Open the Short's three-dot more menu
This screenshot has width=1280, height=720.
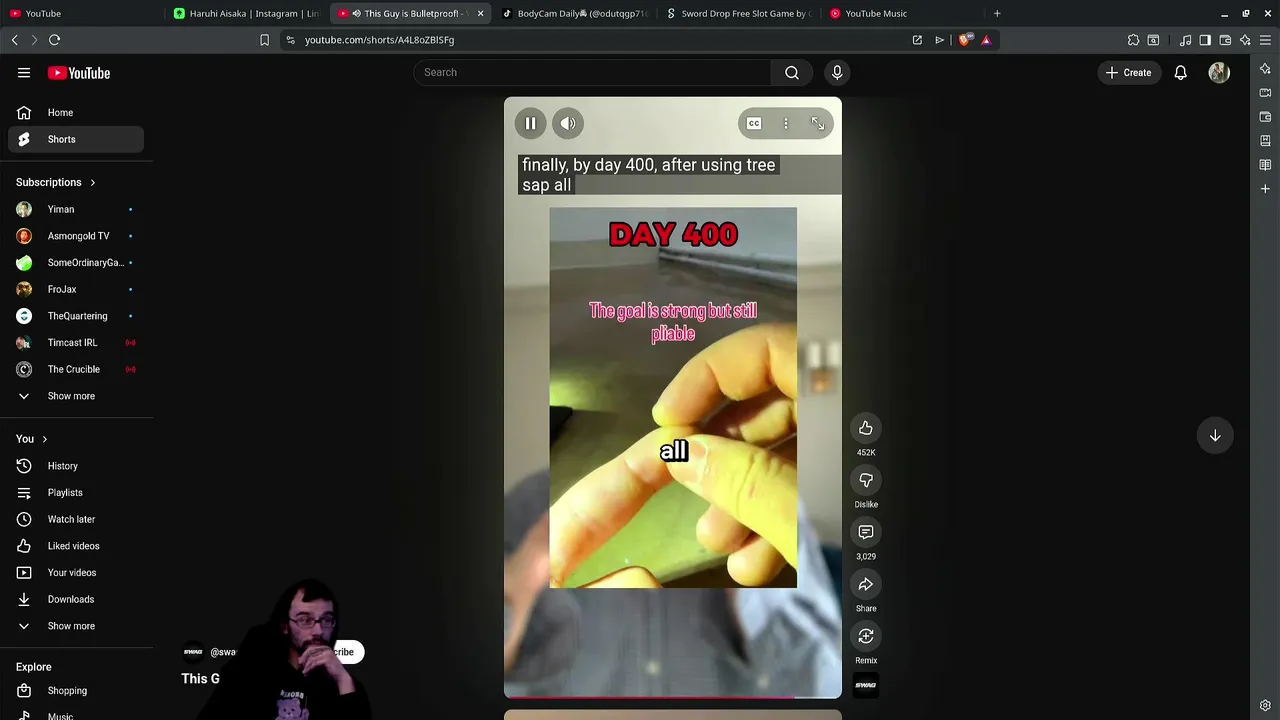pyautogui.click(x=786, y=123)
